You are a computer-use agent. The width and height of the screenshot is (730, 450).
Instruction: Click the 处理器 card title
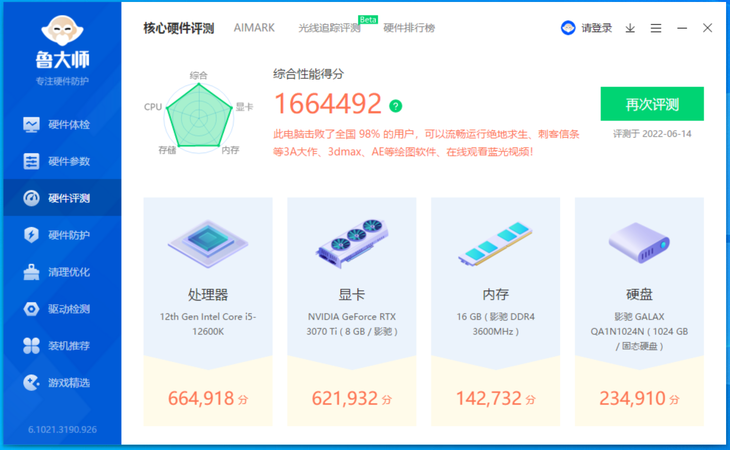pos(208,294)
